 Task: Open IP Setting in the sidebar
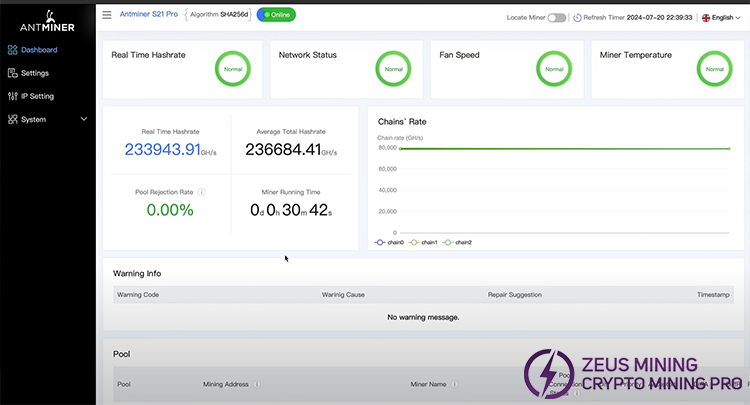click(37, 96)
